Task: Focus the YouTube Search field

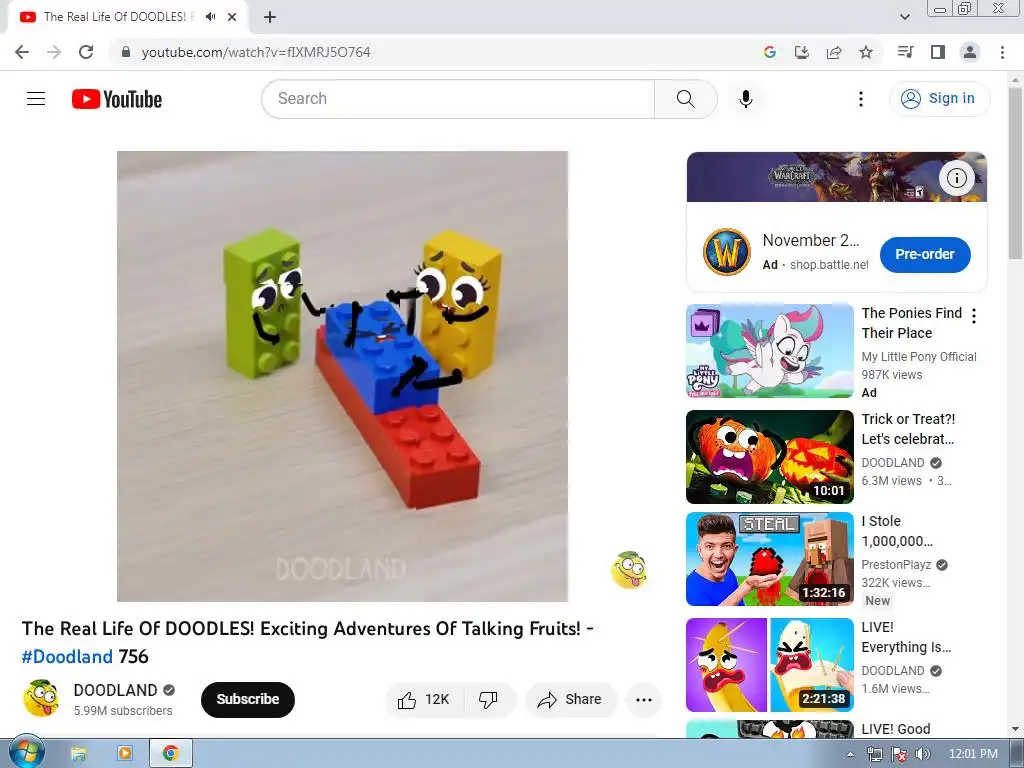Action: point(458,99)
